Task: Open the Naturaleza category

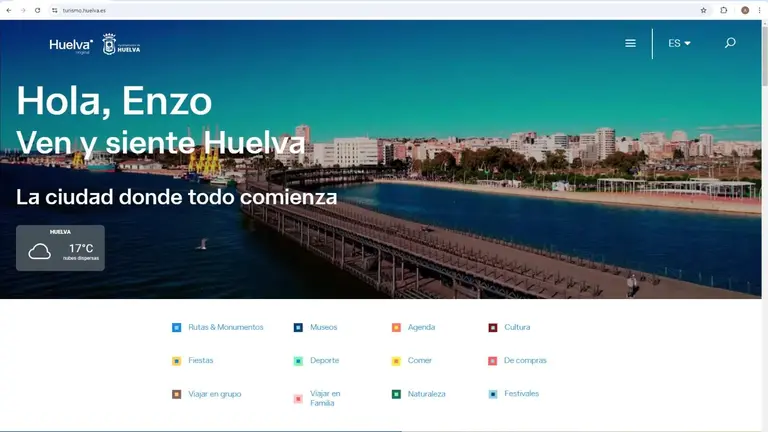Action: coord(427,394)
